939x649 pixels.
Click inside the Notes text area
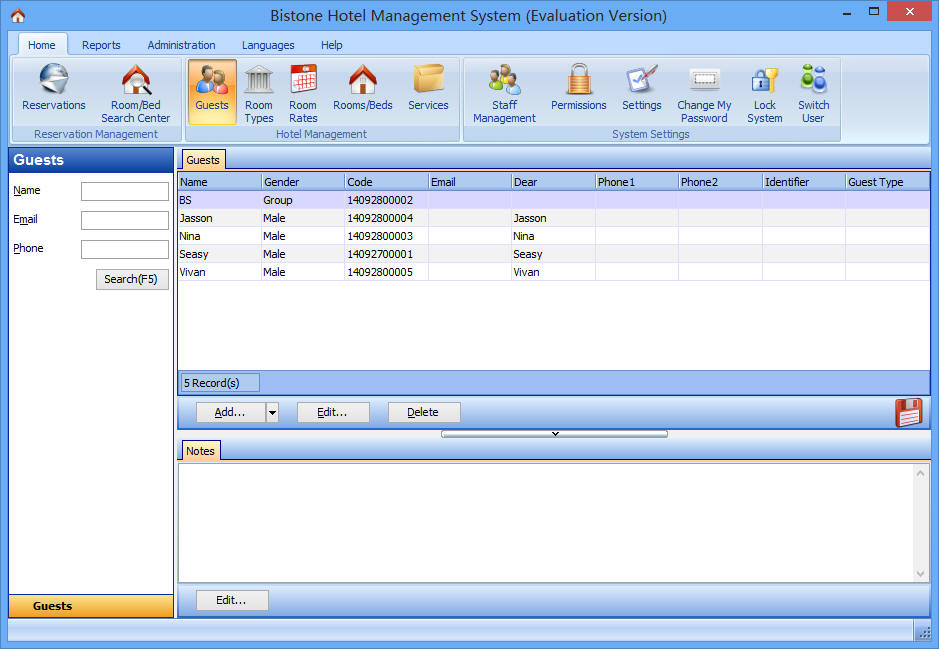pos(546,523)
